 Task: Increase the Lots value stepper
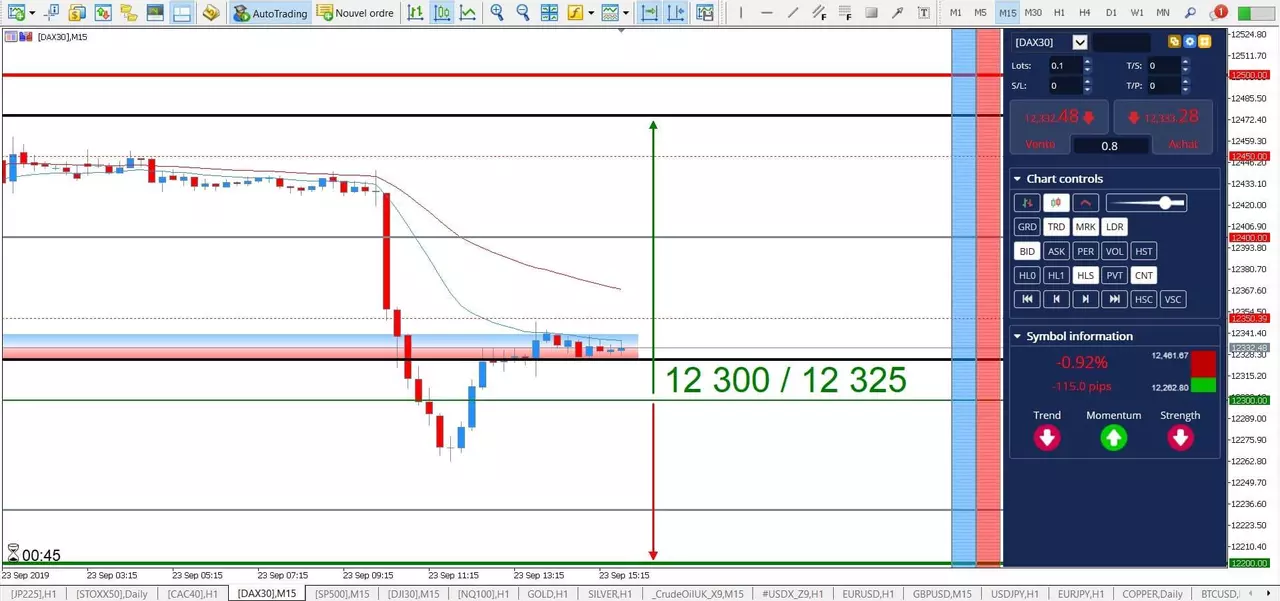(x=1088, y=62)
